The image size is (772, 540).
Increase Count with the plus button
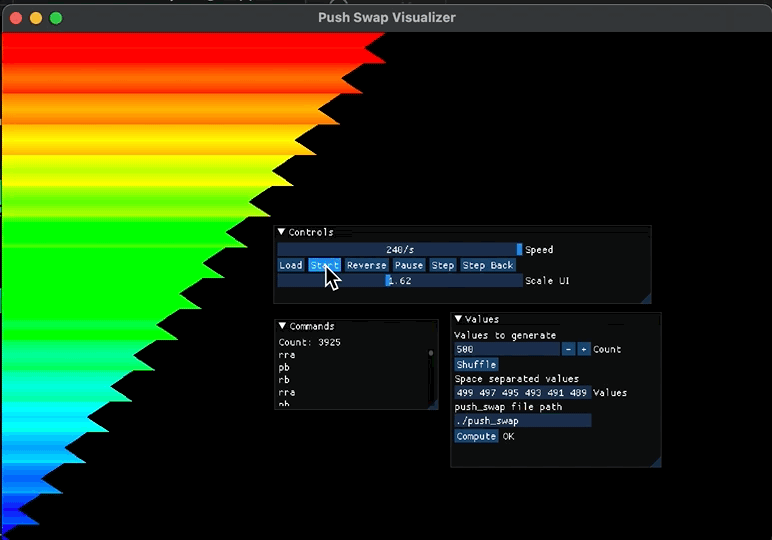[x=584, y=349]
